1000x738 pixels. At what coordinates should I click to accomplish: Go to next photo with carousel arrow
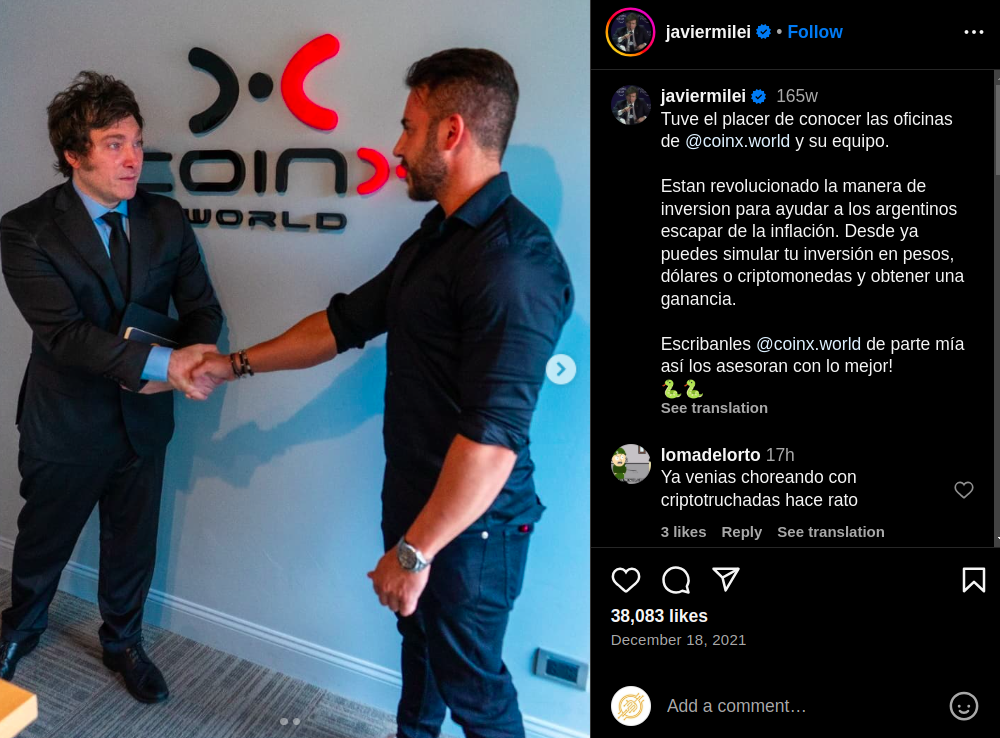click(x=561, y=369)
